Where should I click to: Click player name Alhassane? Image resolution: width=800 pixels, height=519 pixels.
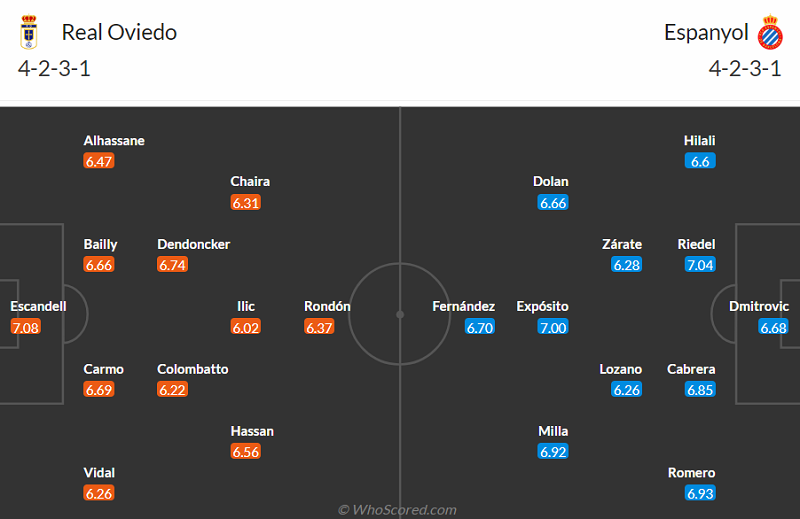114,140
